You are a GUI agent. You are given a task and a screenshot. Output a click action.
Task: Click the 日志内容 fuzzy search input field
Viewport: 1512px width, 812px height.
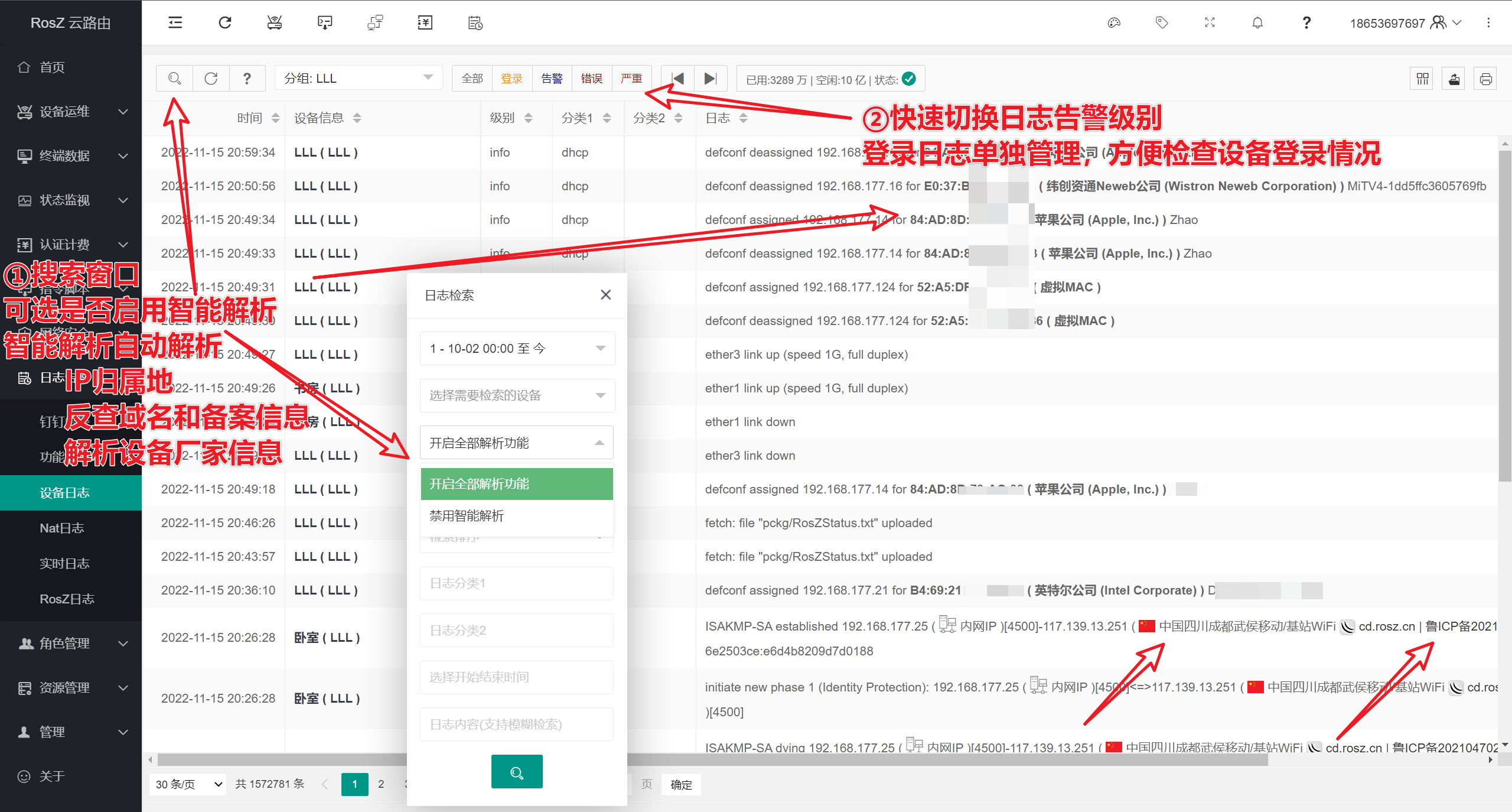[517, 725]
